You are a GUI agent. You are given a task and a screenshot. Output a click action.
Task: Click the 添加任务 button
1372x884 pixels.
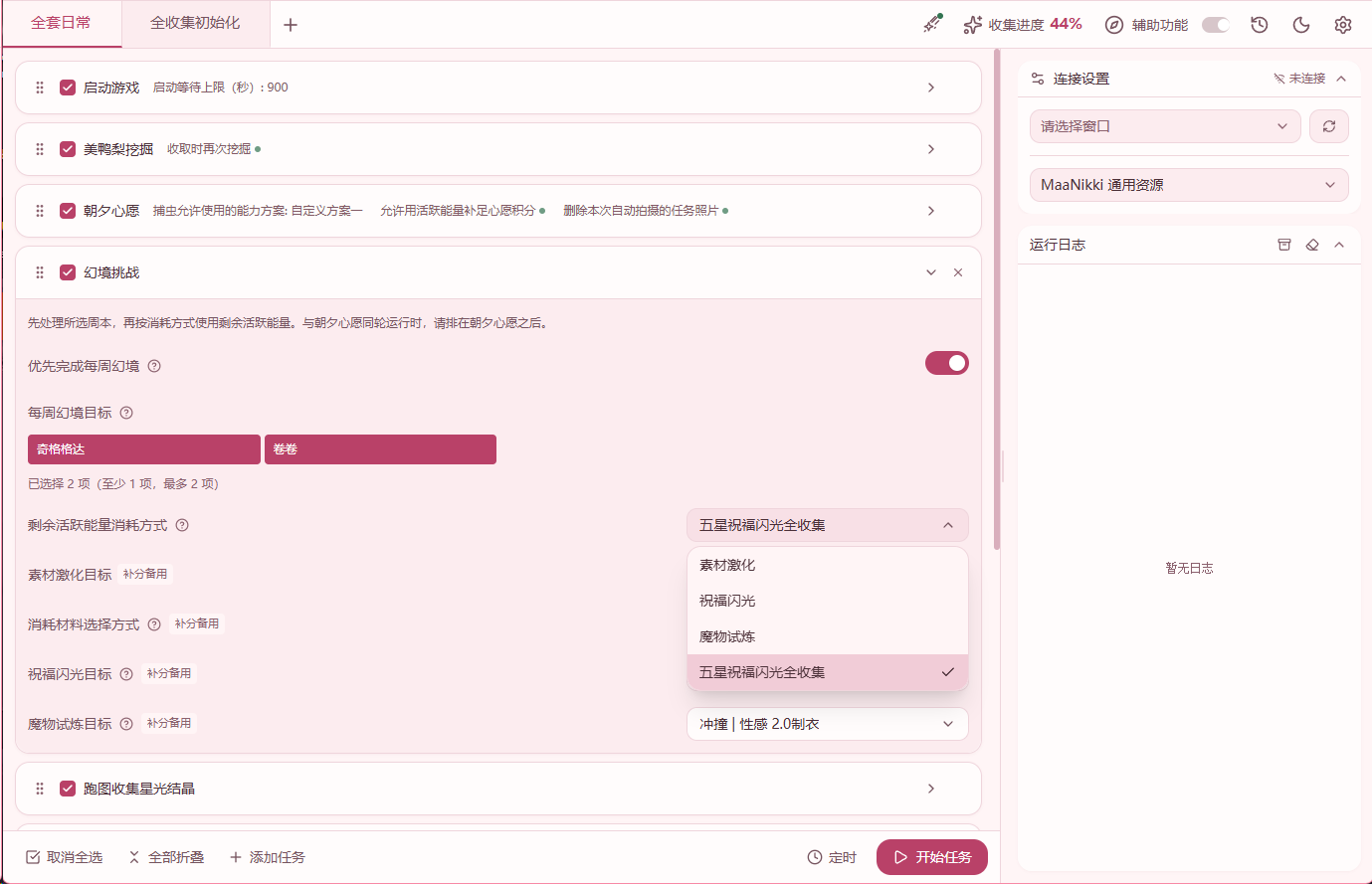click(x=268, y=857)
